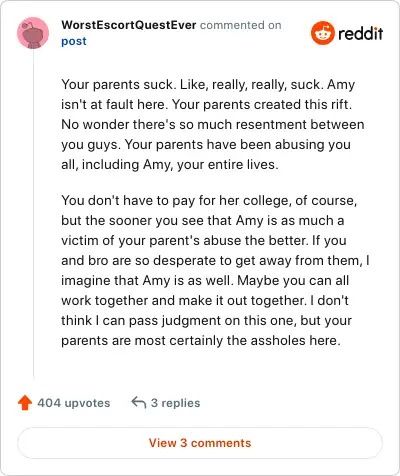Click the "404 upvotes" count
400x476 pixels.
74,403
